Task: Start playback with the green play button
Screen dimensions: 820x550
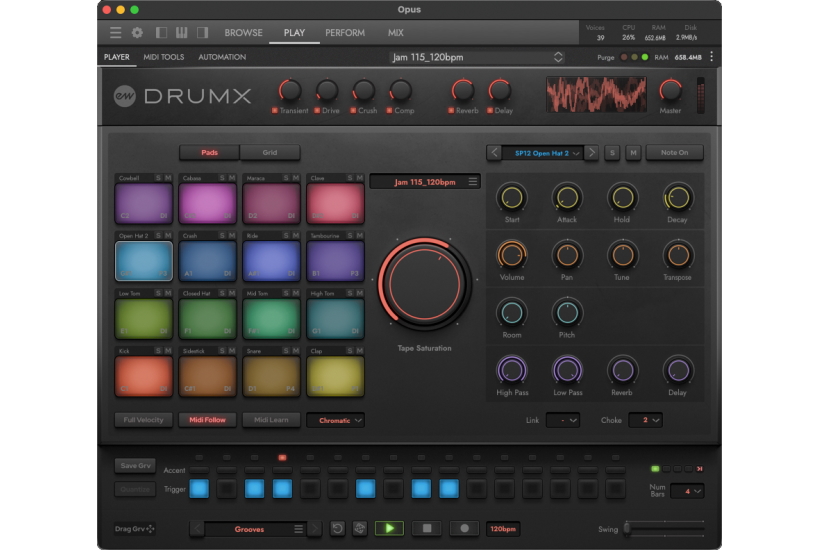Action: coord(390,529)
